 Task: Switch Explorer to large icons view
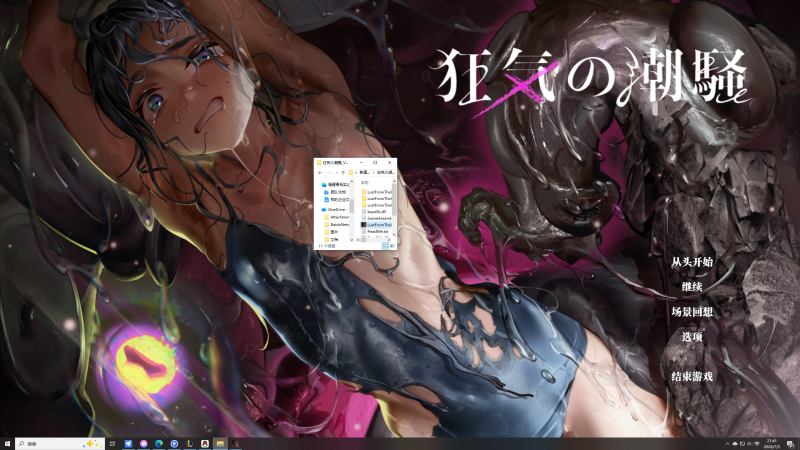(x=392, y=246)
